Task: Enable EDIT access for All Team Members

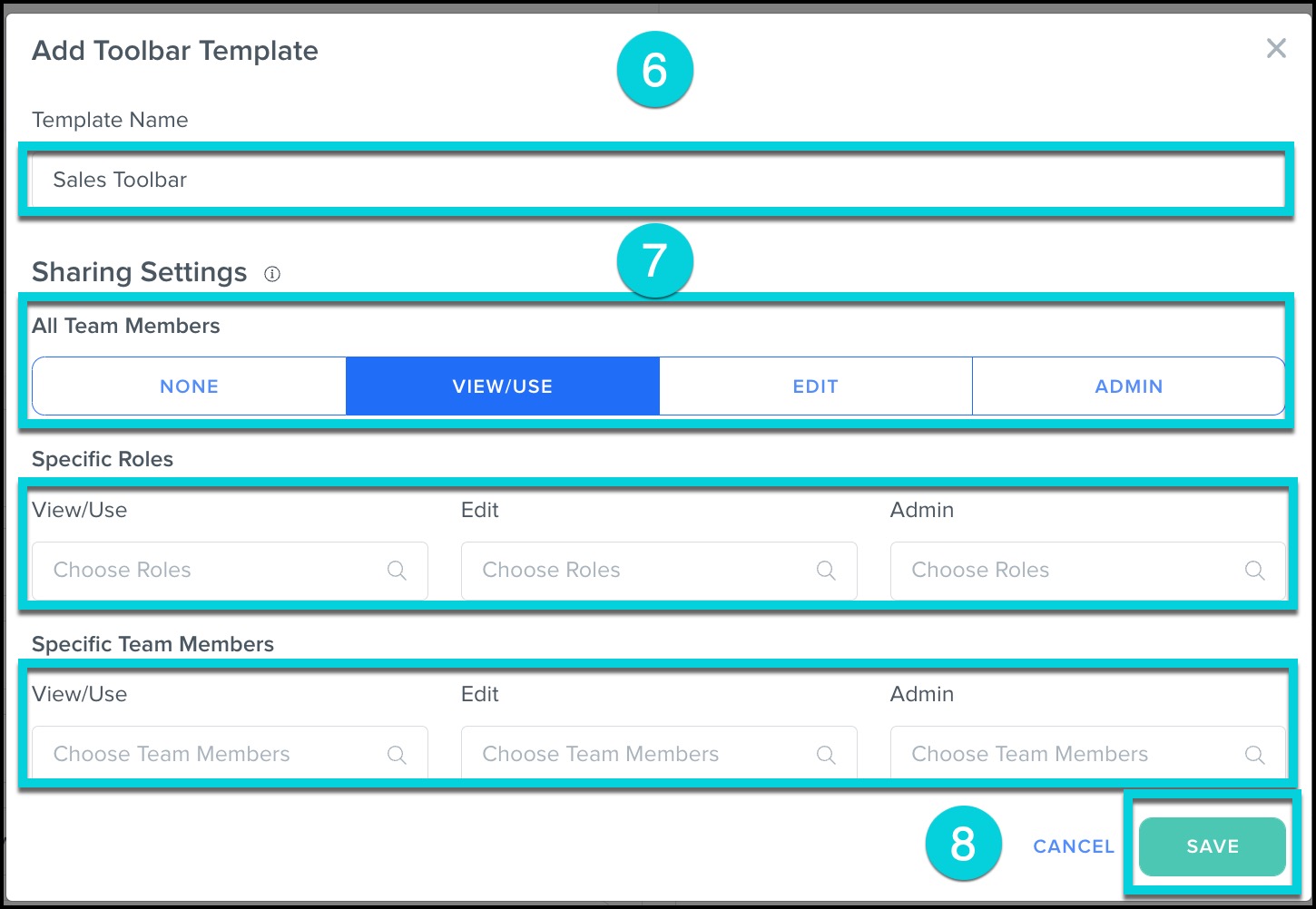Action: 815,386
